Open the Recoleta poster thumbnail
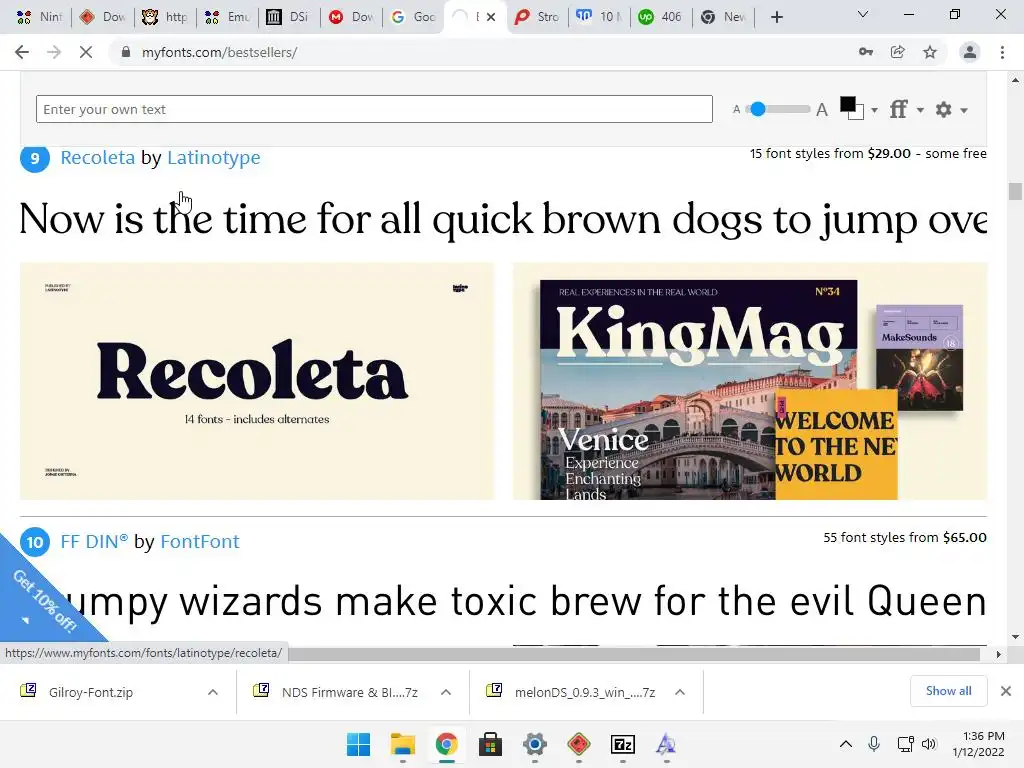1024x768 pixels. (257, 381)
